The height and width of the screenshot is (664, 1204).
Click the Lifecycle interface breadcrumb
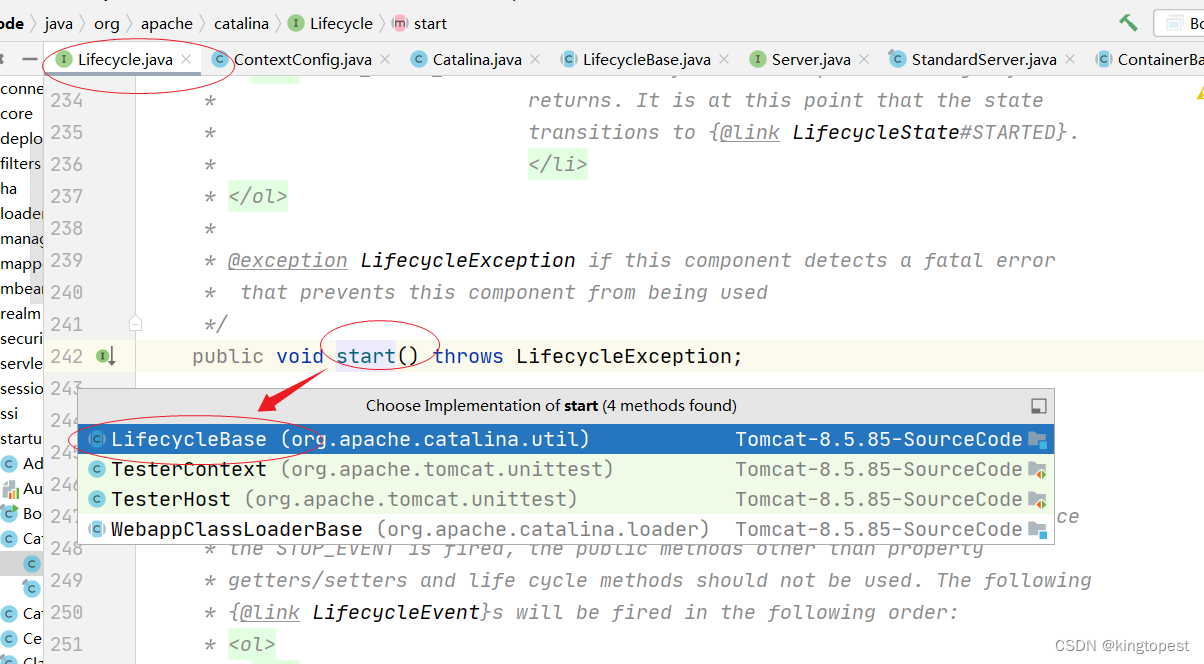point(331,23)
